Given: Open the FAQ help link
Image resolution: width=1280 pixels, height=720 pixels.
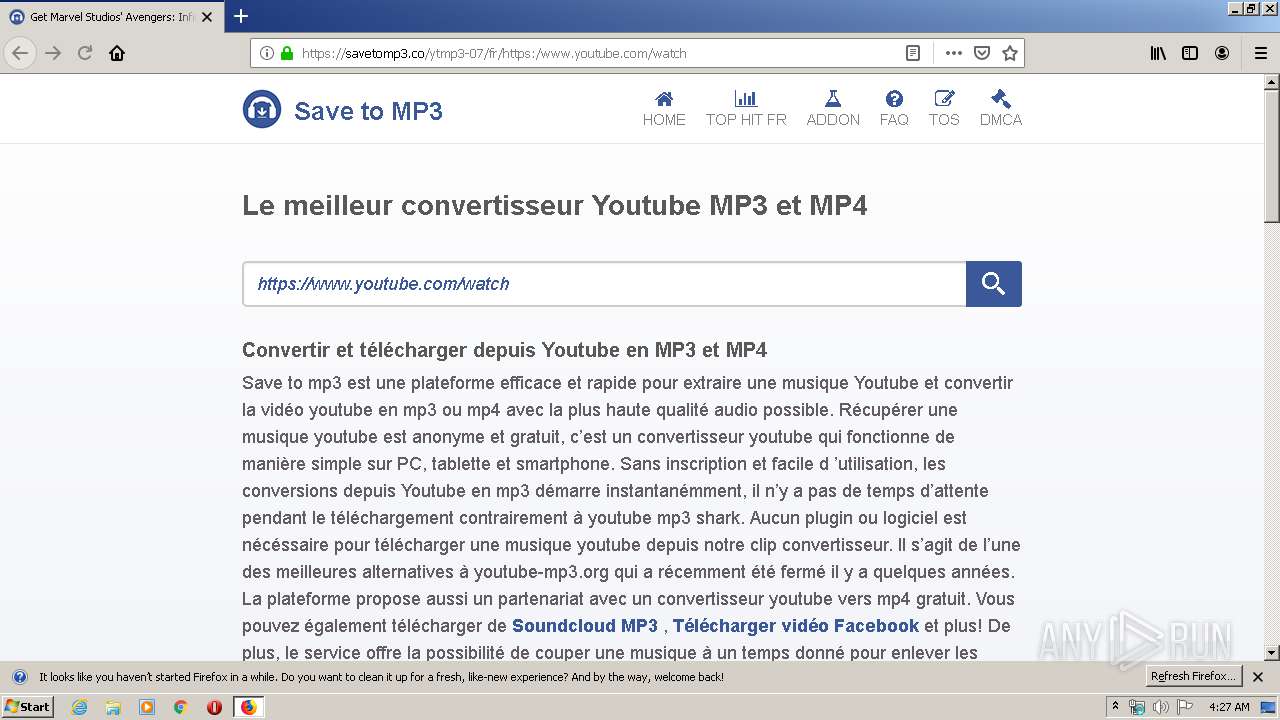Looking at the screenshot, I should [x=894, y=109].
